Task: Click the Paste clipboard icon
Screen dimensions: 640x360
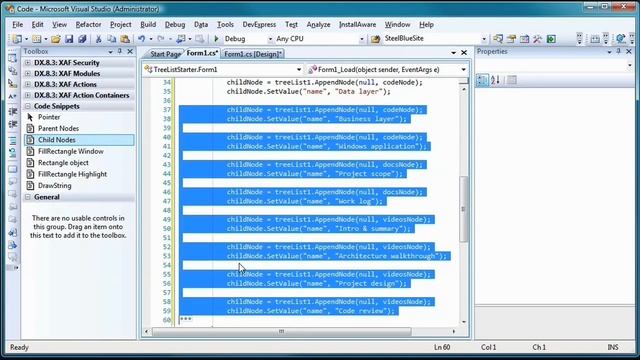Action: click(125, 39)
